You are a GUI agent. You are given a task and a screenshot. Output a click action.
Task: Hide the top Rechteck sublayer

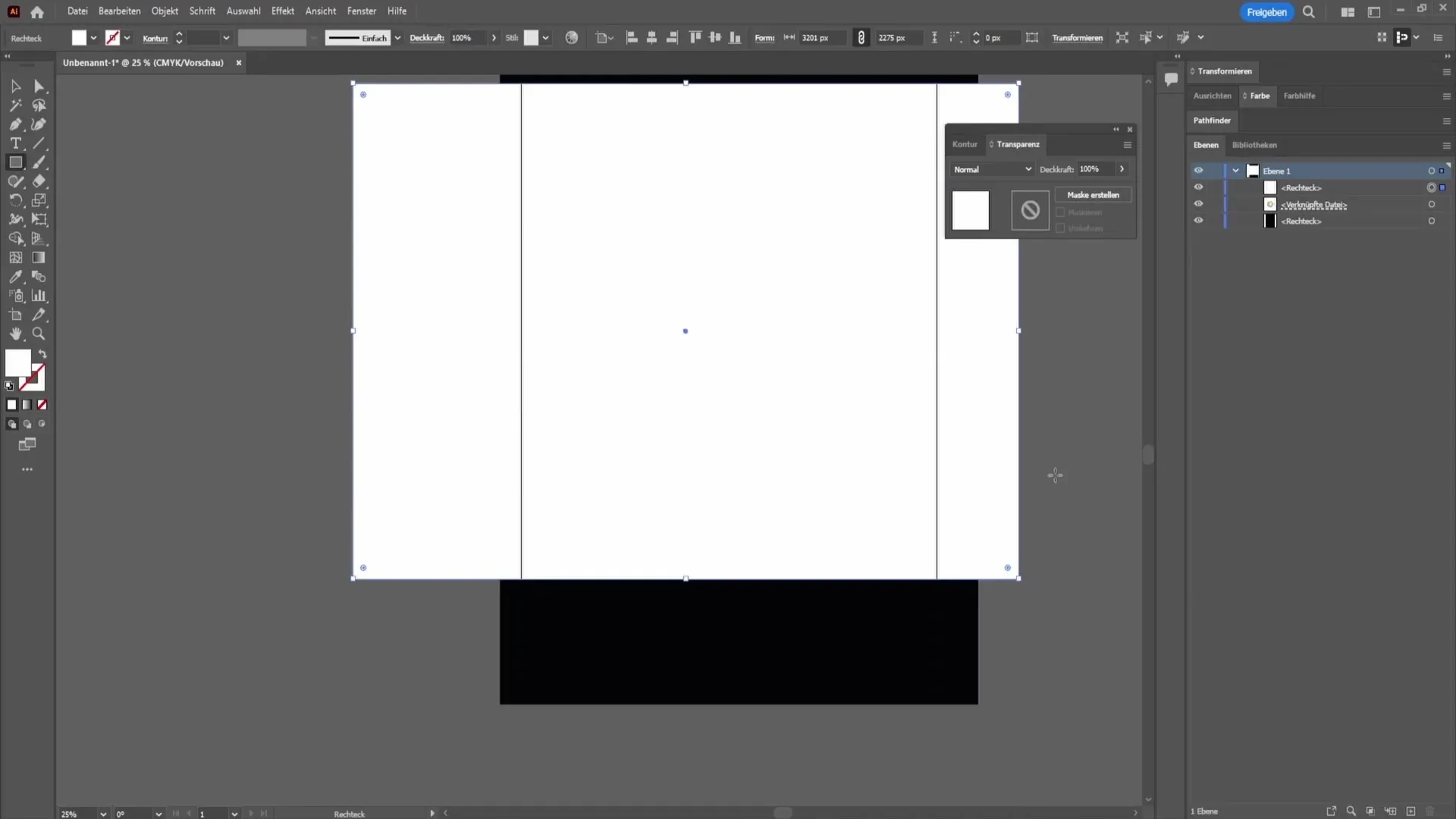tap(1198, 187)
